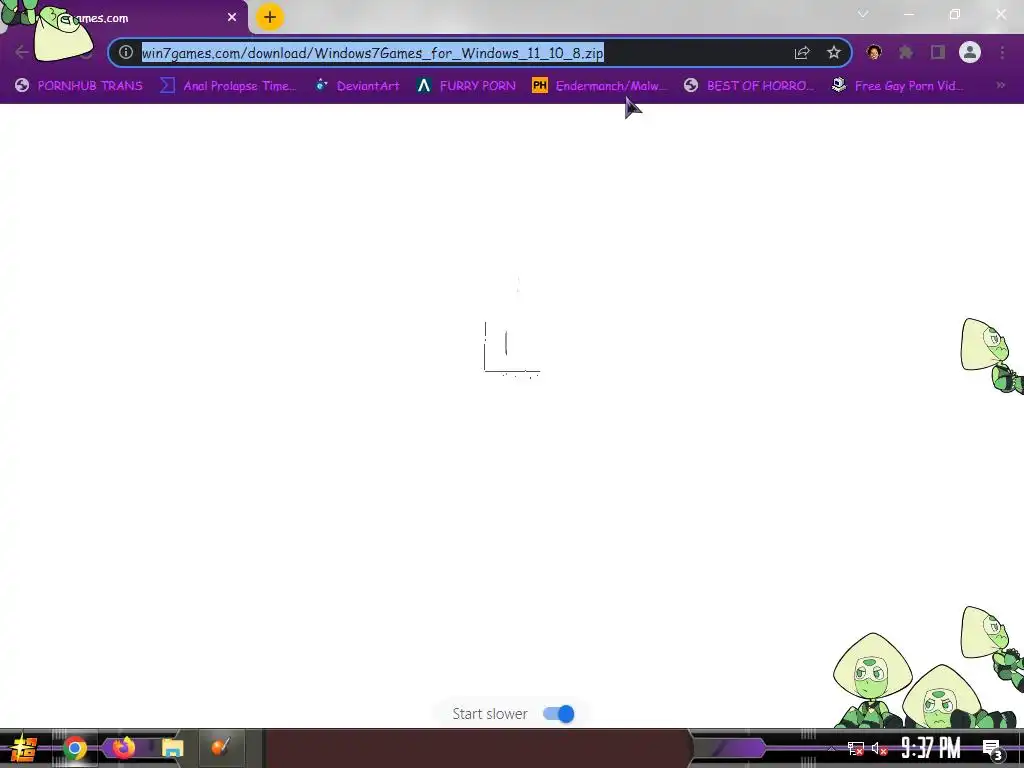The height and width of the screenshot is (768, 1024).
Task: Show hidden bookmarks overflow chevron
Action: (x=1000, y=85)
